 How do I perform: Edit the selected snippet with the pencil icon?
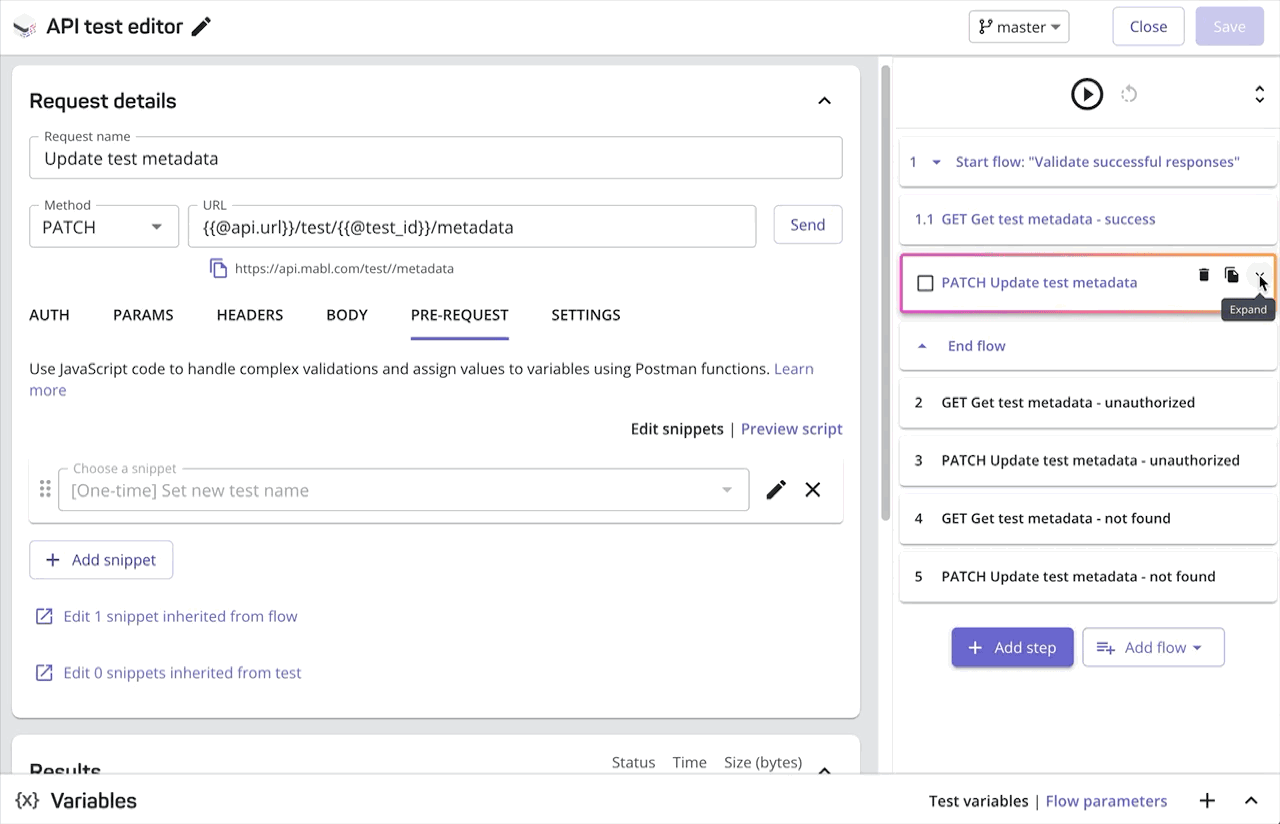coord(776,489)
